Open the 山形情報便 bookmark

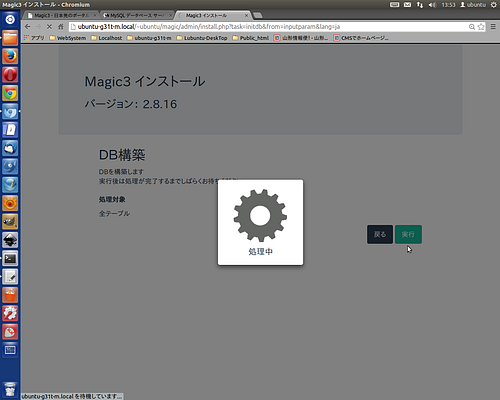pyautogui.click(x=301, y=38)
